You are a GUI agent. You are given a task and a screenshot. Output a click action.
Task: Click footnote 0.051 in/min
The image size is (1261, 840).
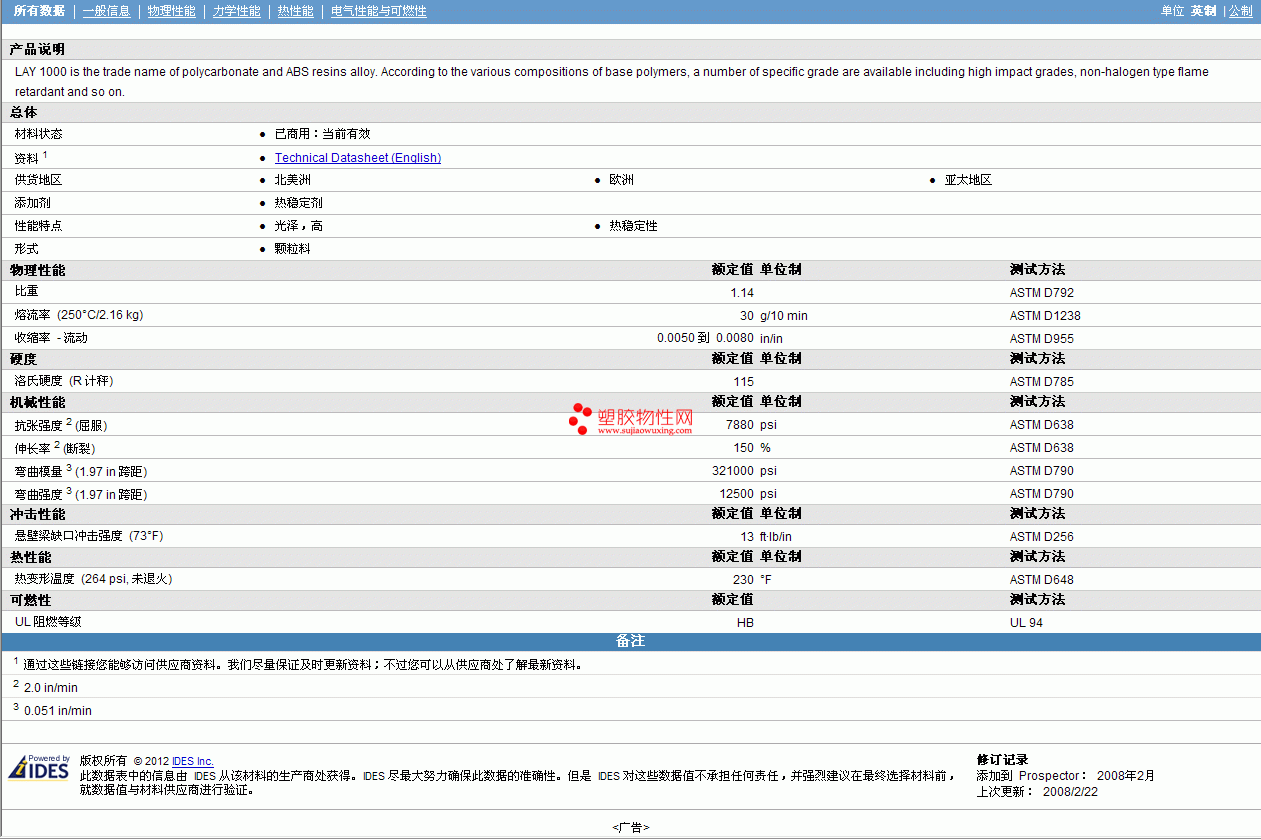pyautogui.click(x=57, y=711)
